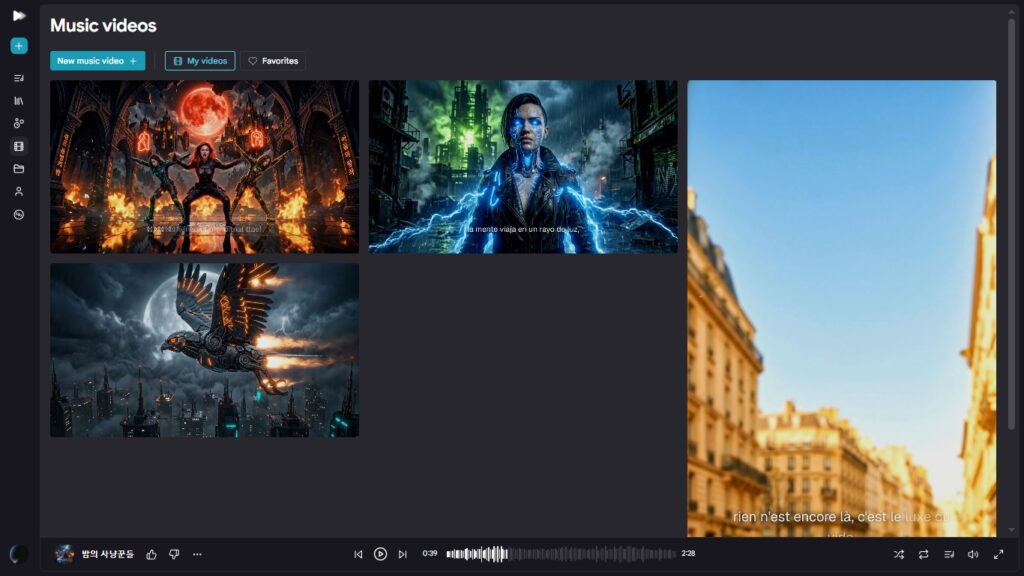Open the three-dot more options menu
The height and width of the screenshot is (576, 1024).
click(197, 554)
